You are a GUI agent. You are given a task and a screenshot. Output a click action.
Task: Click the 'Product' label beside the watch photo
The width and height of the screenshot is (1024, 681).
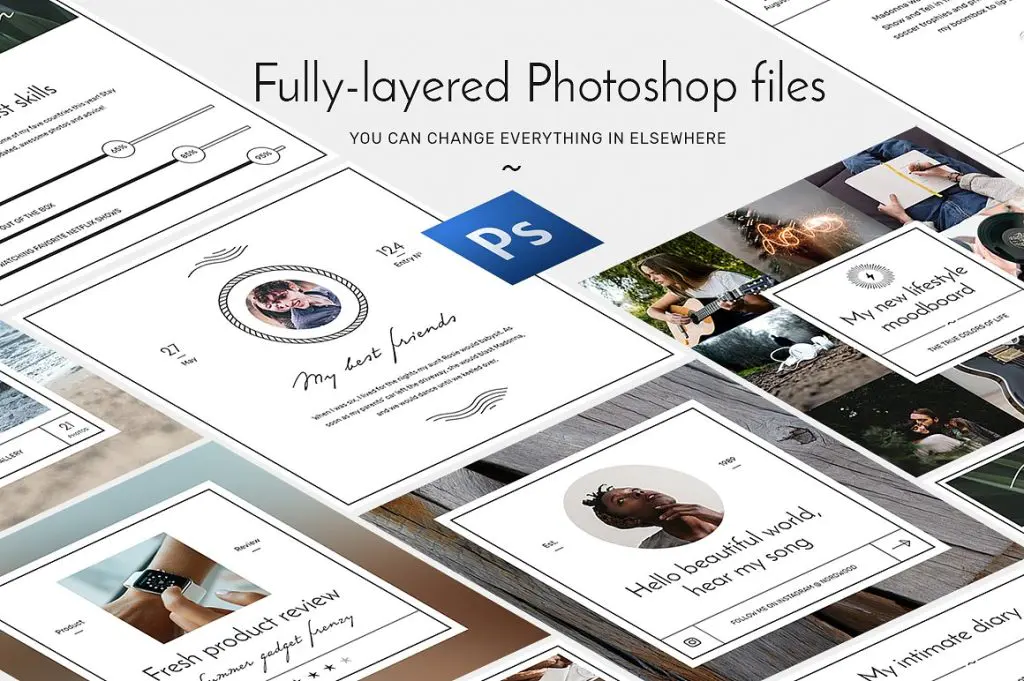pos(71,627)
